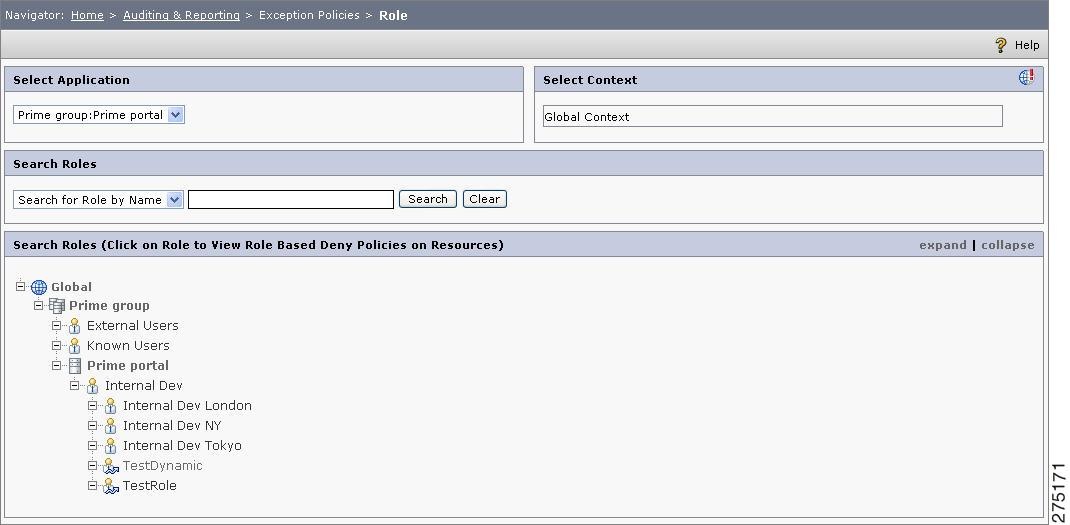Click the Global globe icon in tree

39,287
